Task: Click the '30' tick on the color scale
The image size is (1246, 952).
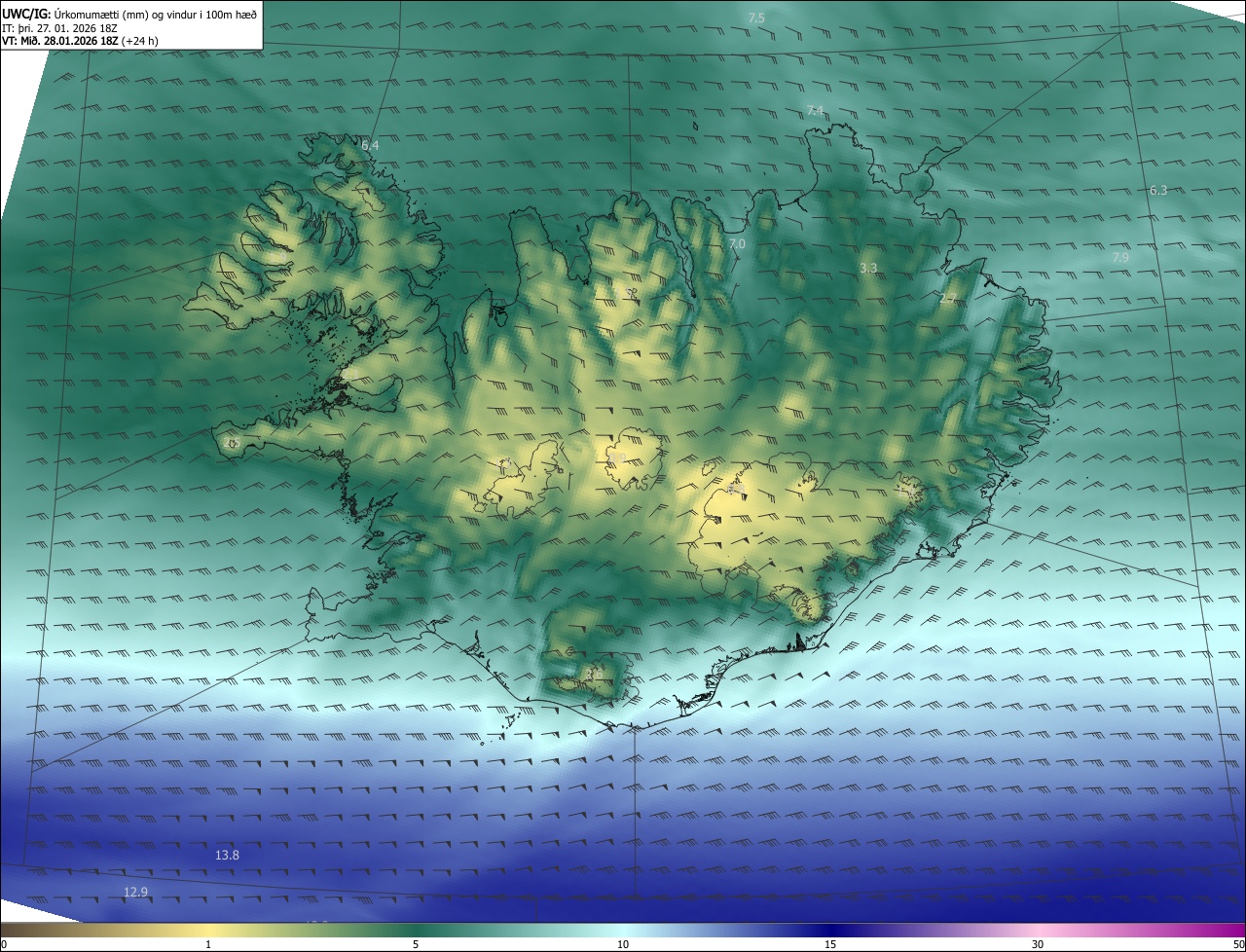Action: click(1038, 944)
